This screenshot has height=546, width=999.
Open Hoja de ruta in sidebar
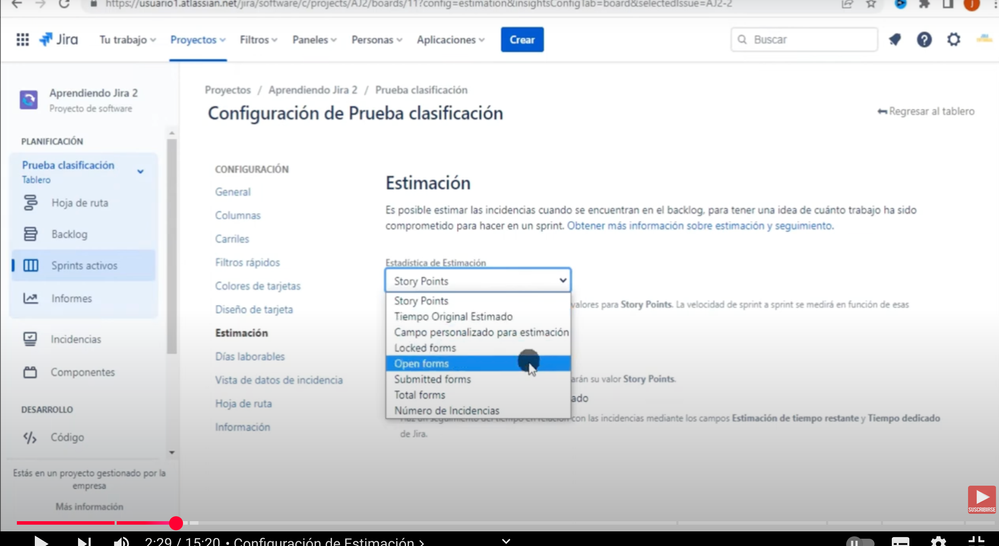80,203
